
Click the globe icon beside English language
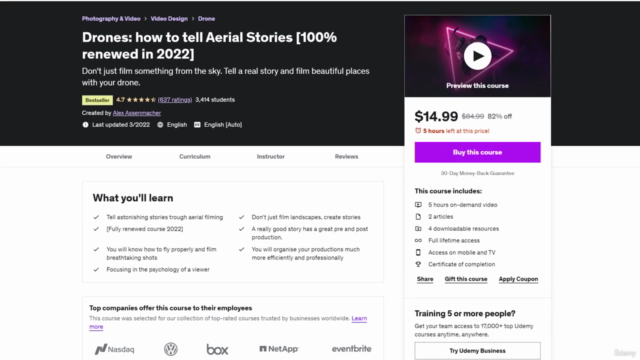[x=160, y=125]
